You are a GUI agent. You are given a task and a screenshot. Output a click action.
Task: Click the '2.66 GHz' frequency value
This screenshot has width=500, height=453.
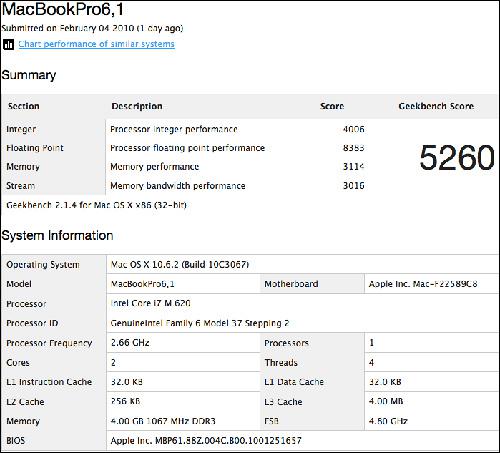(x=130, y=343)
